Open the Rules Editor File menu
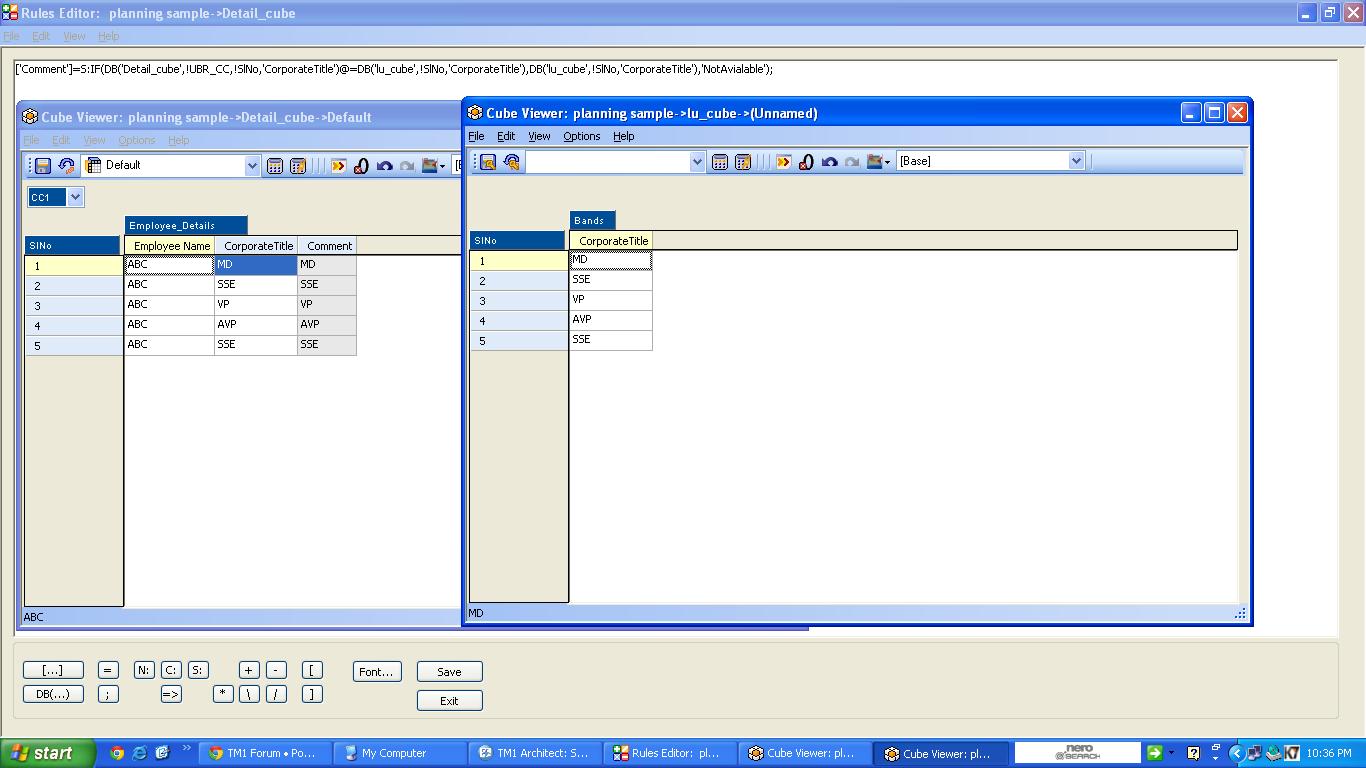This screenshot has height=768, width=1366. [11, 36]
